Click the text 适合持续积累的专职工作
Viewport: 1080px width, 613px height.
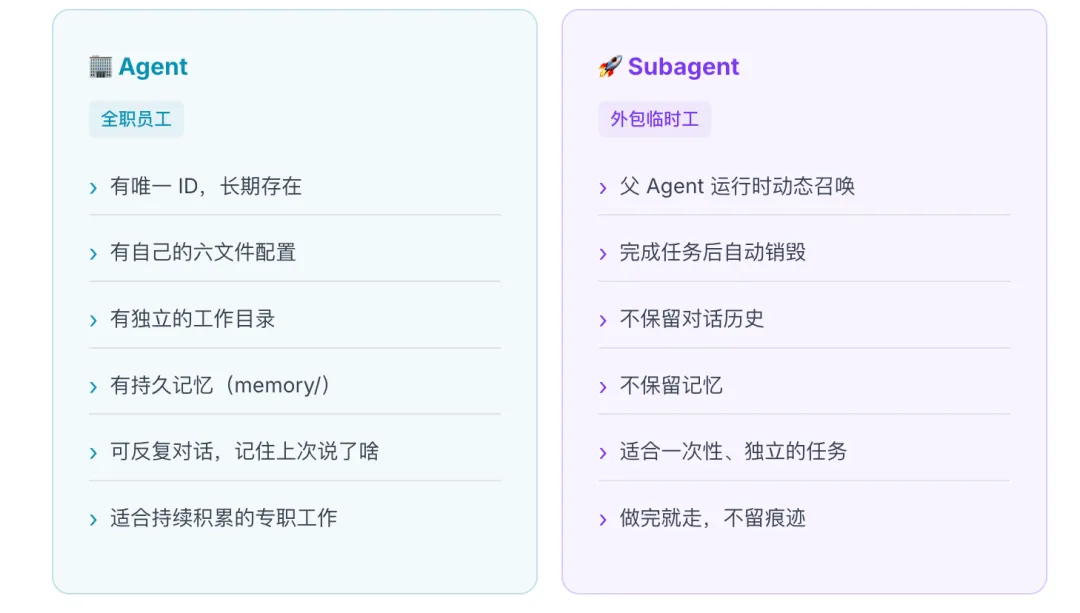[223, 518]
